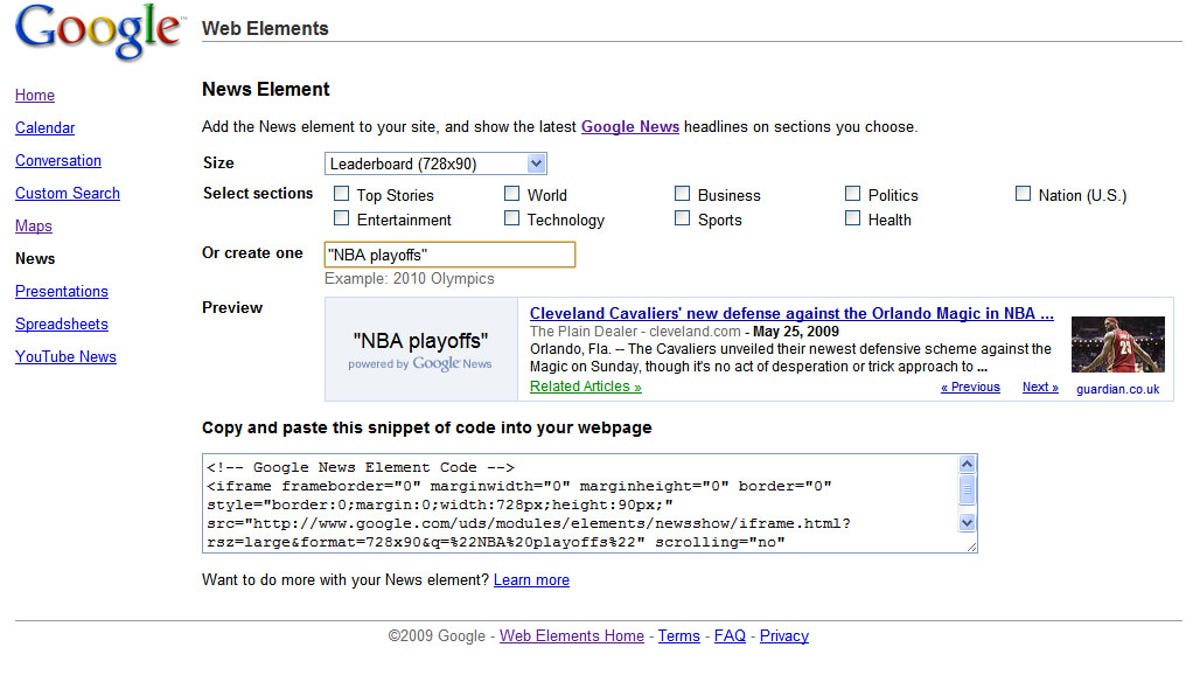
Task: Go to YouTube News in sidebar
Action: (66, 357)
